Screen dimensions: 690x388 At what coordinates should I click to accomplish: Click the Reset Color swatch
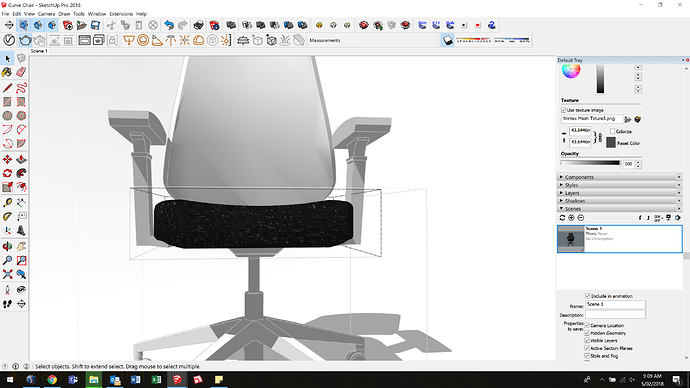coord(611,142)
